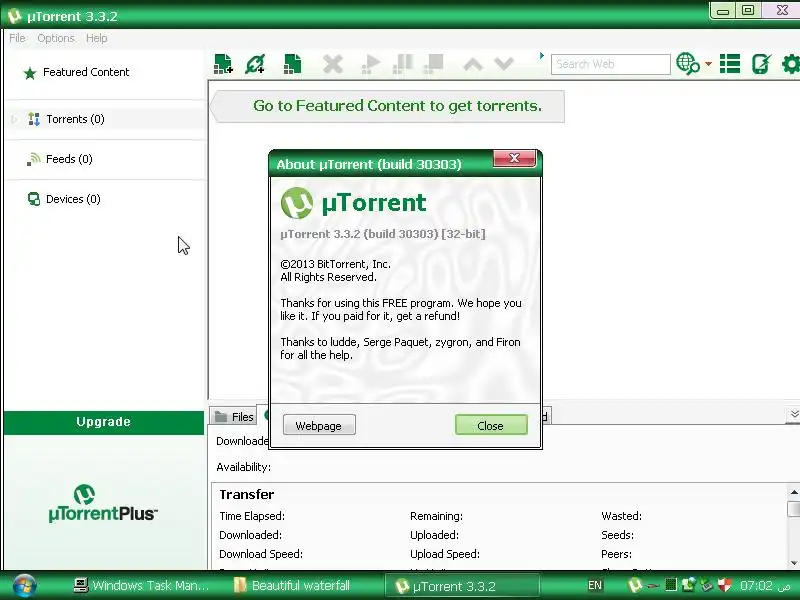Click the Upload Speed label
800x600 pixels.
click(445, 554)
